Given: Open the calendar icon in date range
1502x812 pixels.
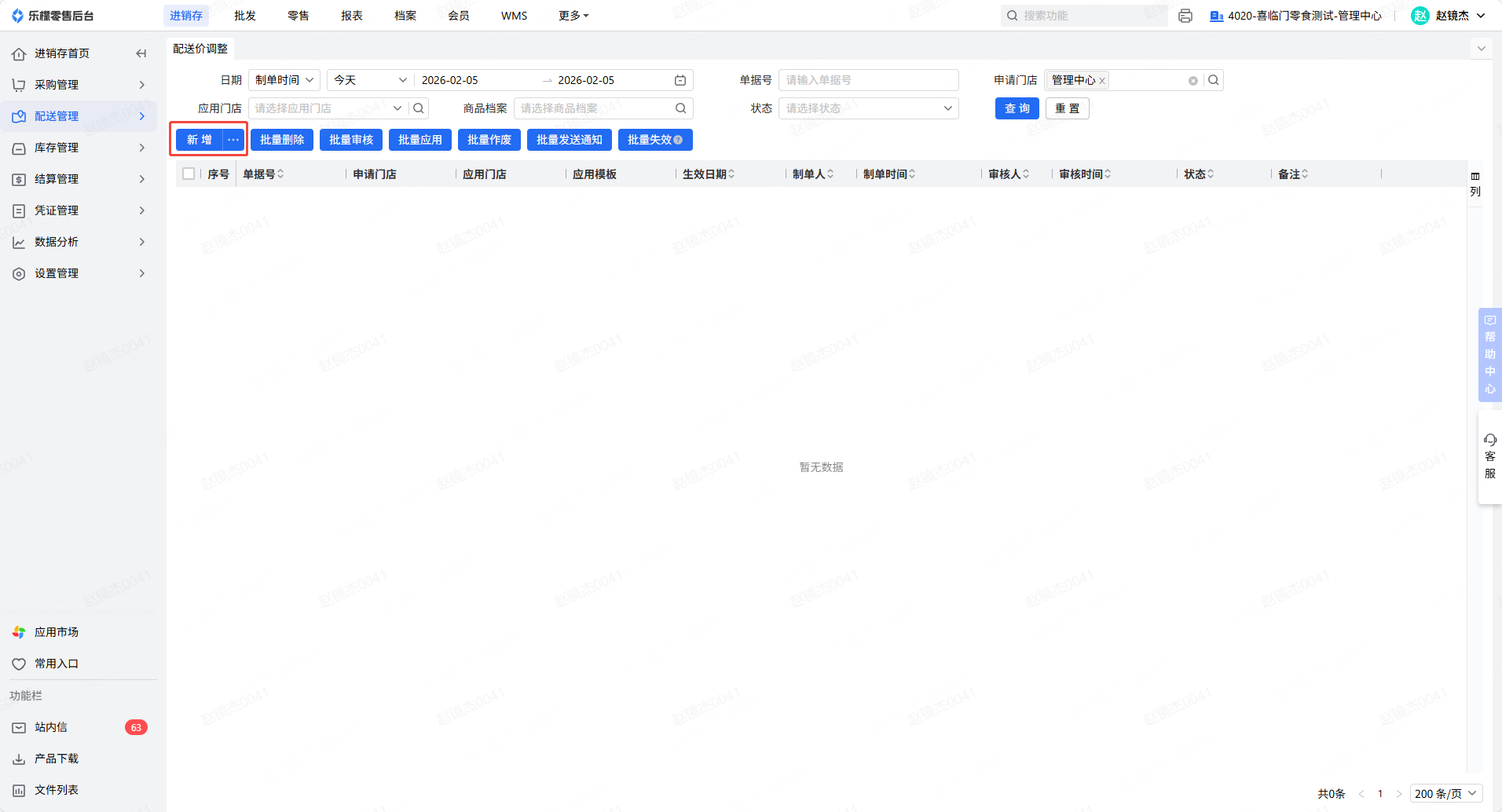Looking at the screenshot, I should 680,80.
